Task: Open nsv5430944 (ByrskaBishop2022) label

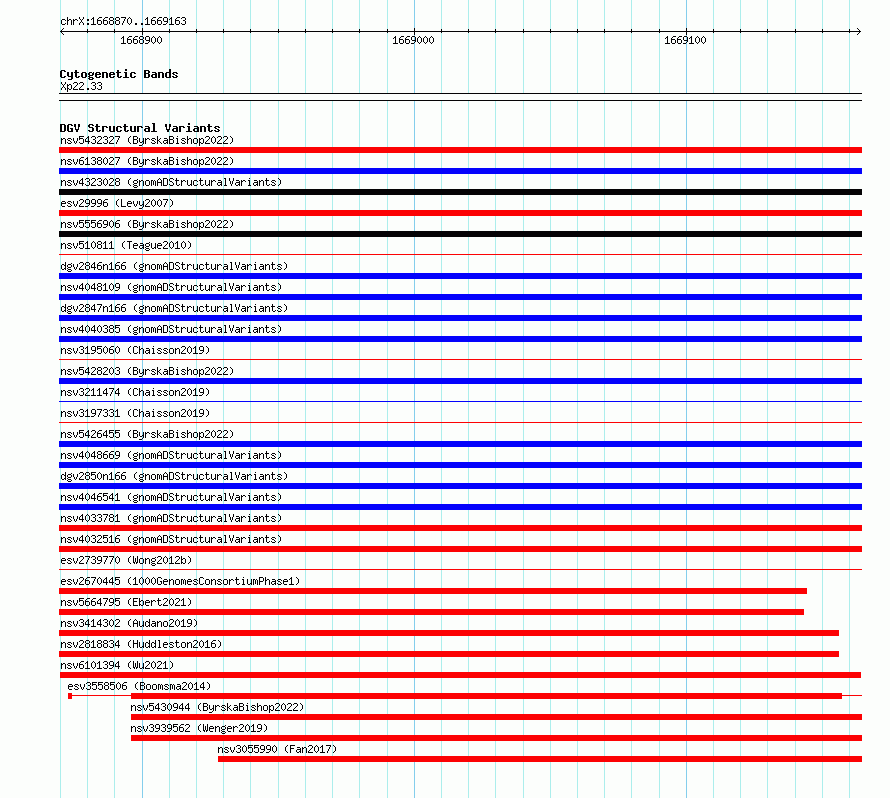Action: [217, 707]
